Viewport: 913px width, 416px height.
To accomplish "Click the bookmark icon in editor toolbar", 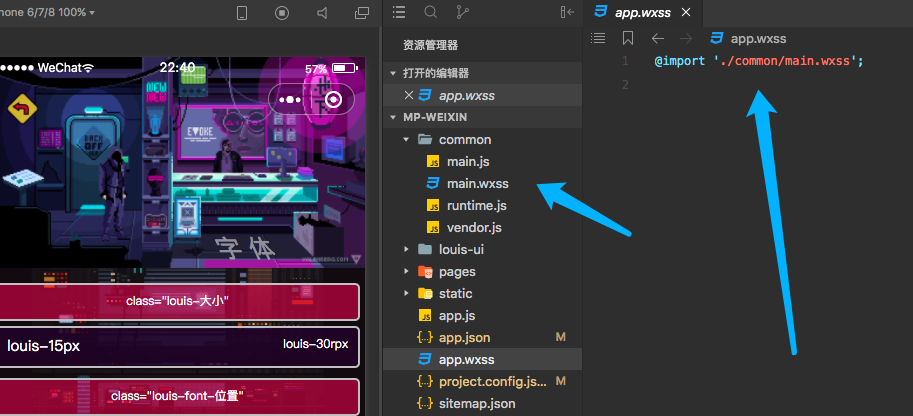I will coord(628,38).
